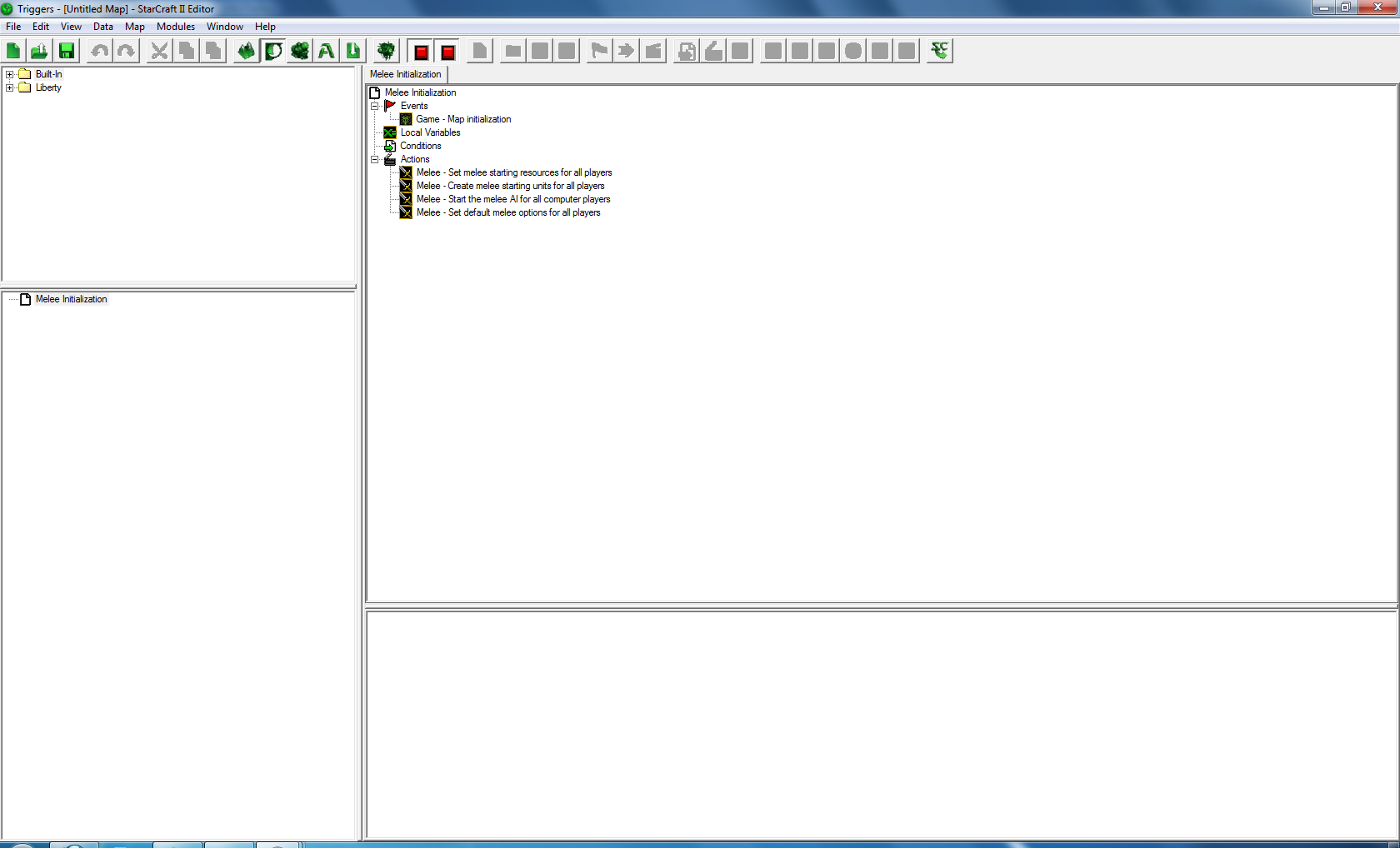Open the Data module toolbar icon
Image resolution: width=1400 pixels, height=848 pixels.
point(300,51)
